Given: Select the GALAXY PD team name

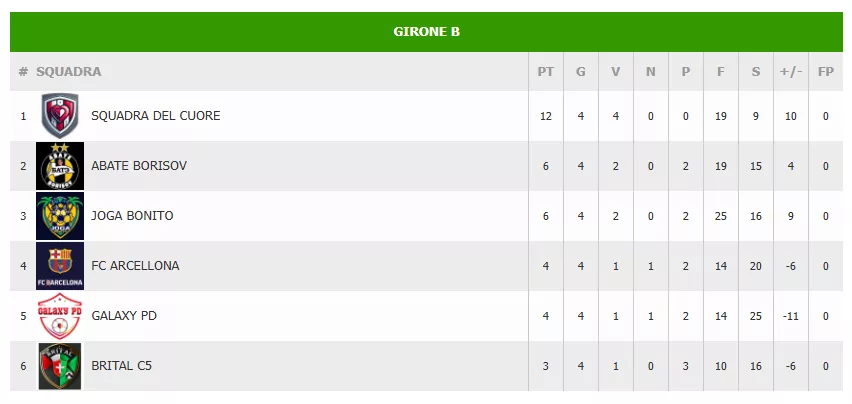Looking at the screenshot, I should click(124, 316).
